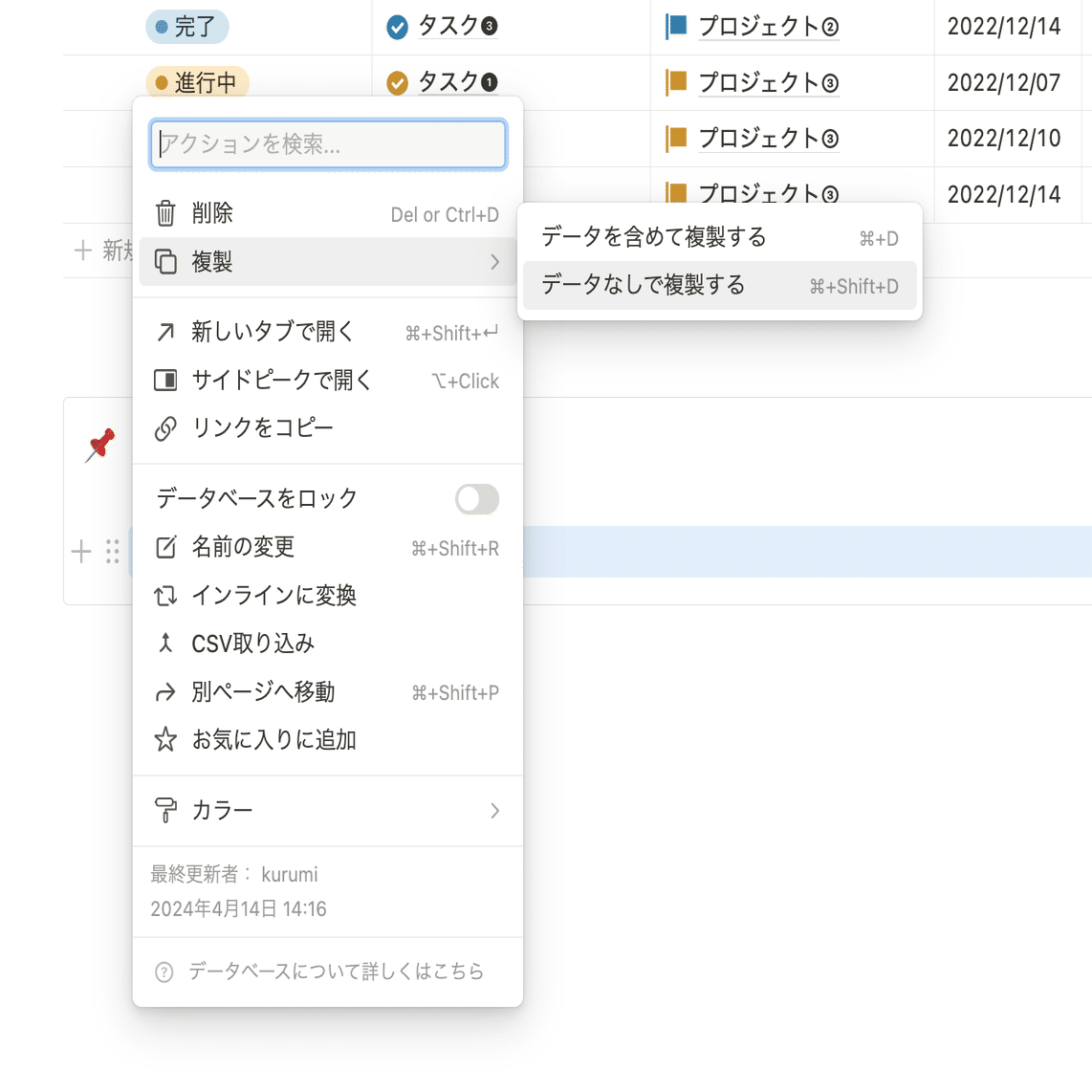Viewport: 1092px width, 1092px height.
Task: Choose 新しいタブで開く
Action: coord(327,332)
